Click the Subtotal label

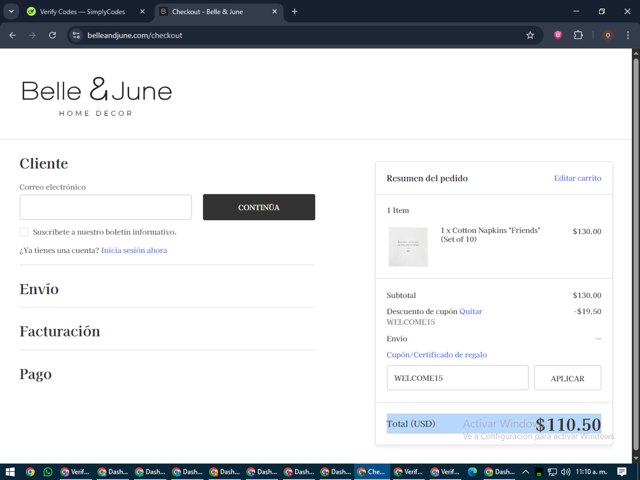pyautogui.click(x=401, y=295)
